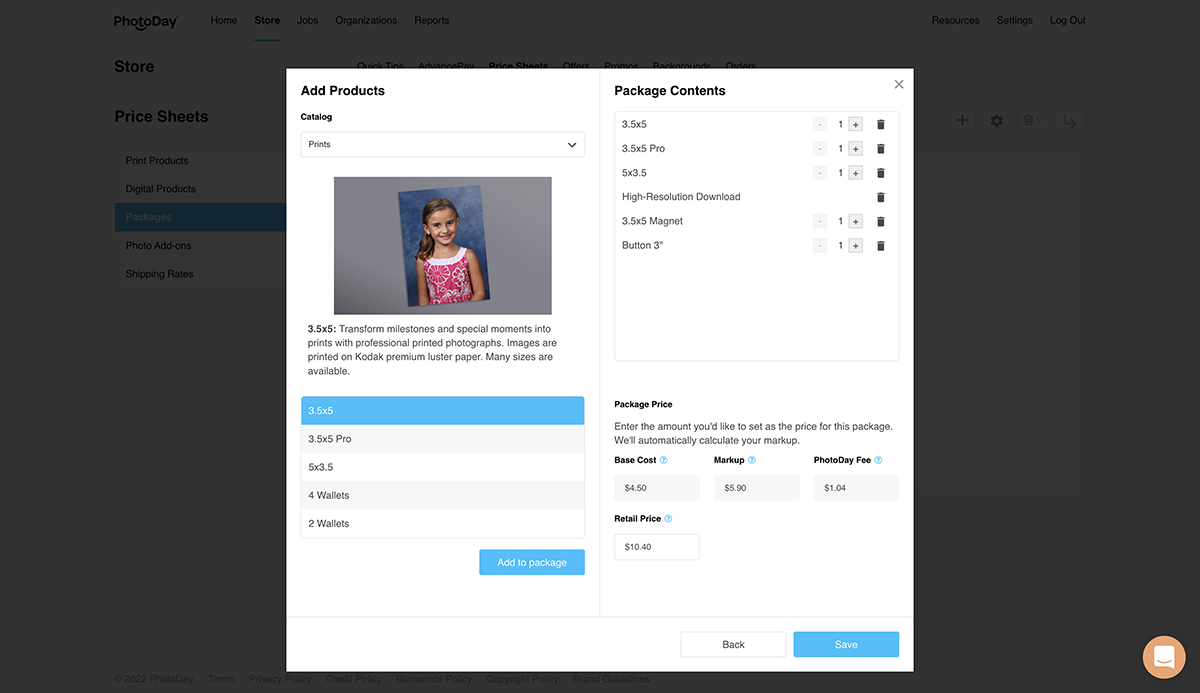Click the price sheet trash icon
This screenshot has width=1200, height=693.
[x=1031, y=120]
